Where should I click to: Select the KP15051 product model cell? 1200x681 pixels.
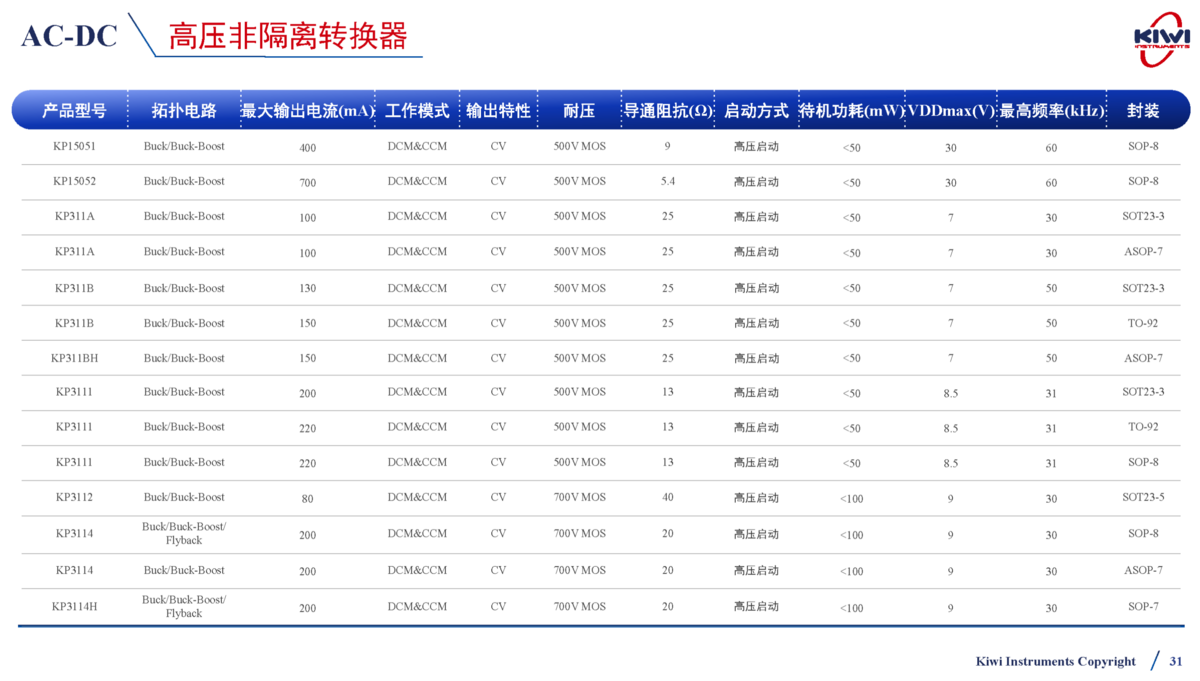pos(75,147)
